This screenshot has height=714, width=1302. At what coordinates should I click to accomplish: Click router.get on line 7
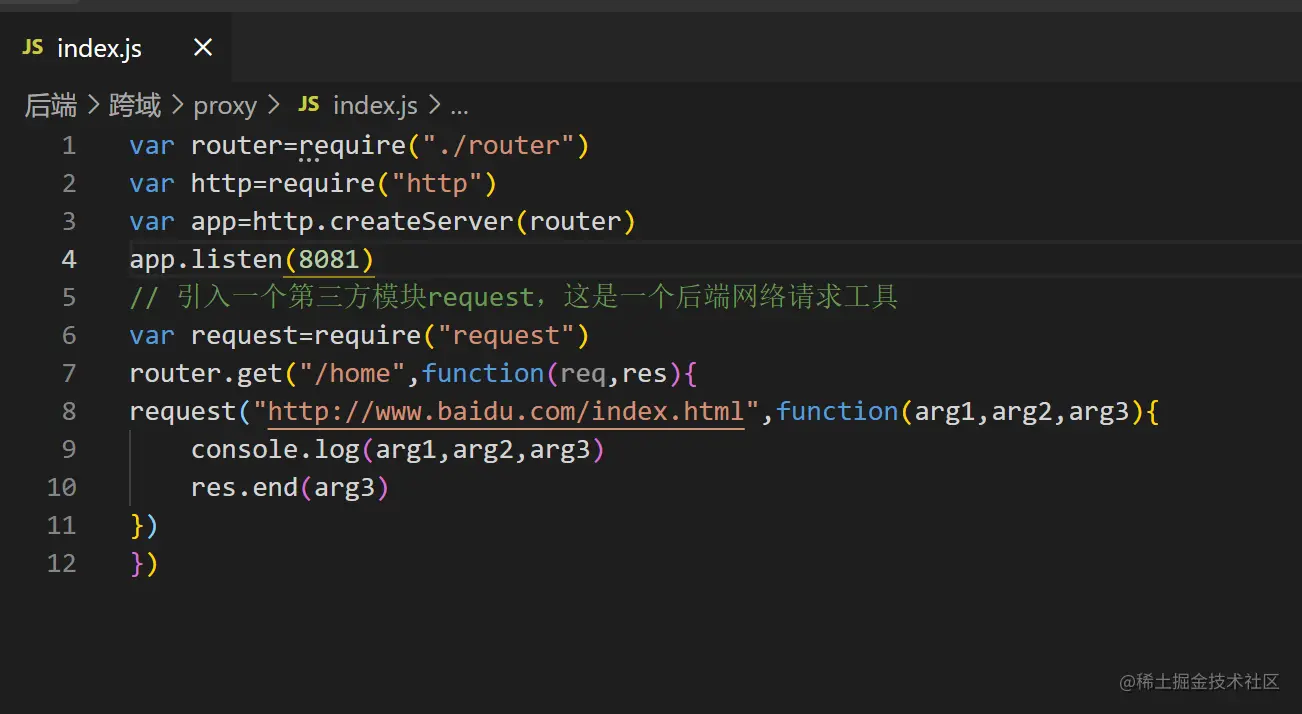[x=206, y=374]
